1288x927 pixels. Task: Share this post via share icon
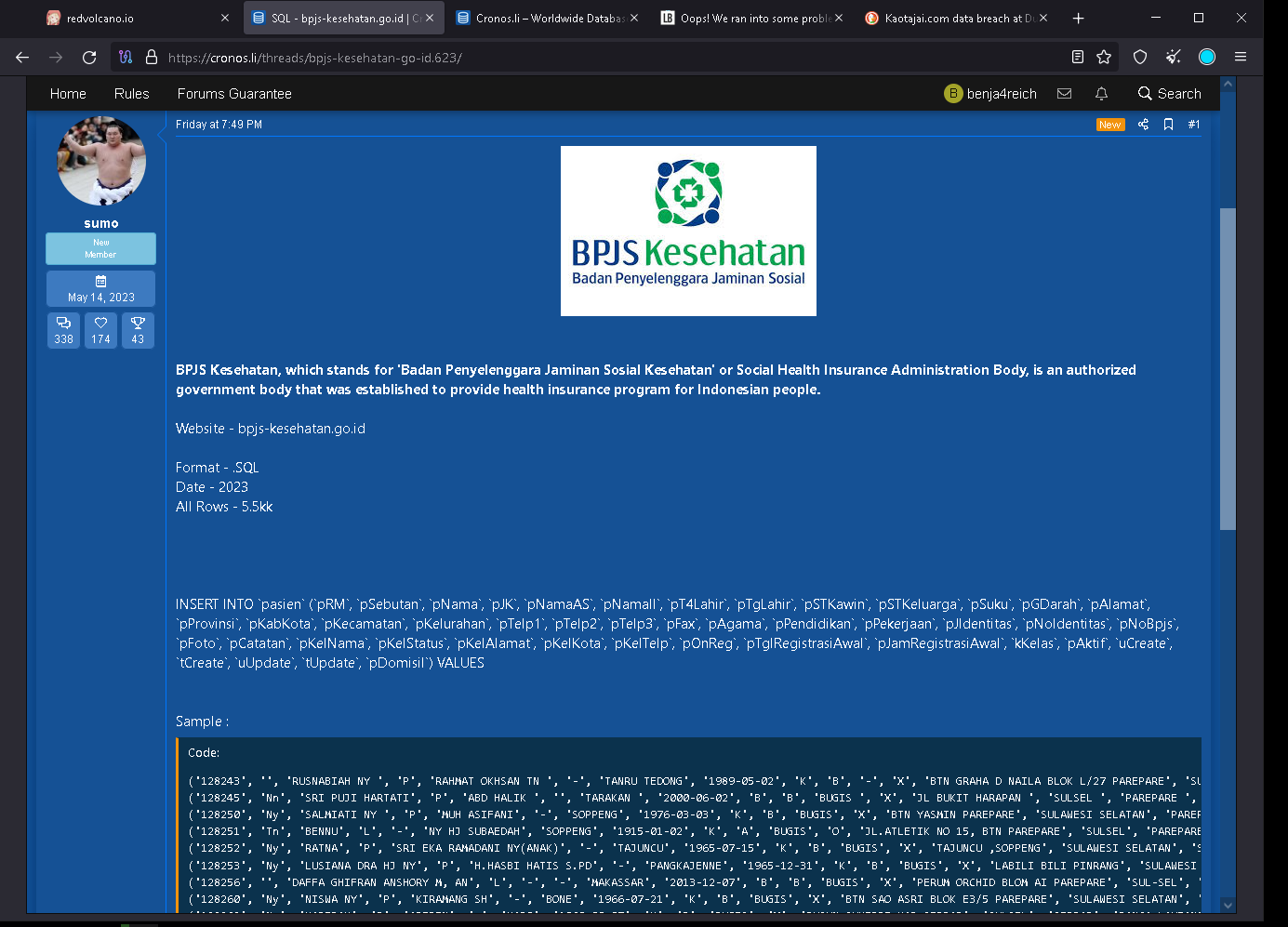pos(1143,125)
